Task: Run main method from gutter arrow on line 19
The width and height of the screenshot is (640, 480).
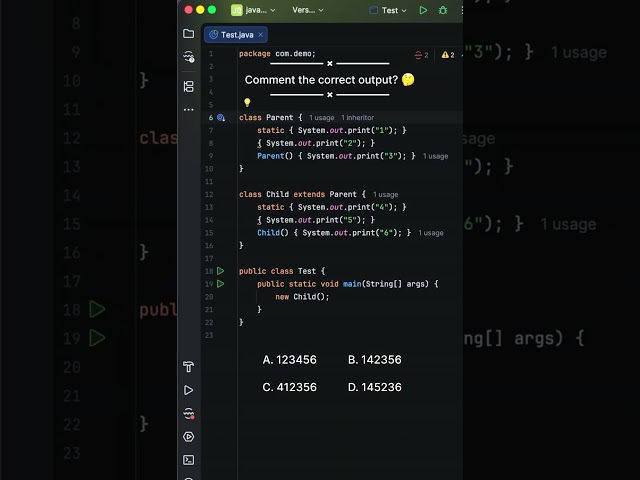Action: 220,284
